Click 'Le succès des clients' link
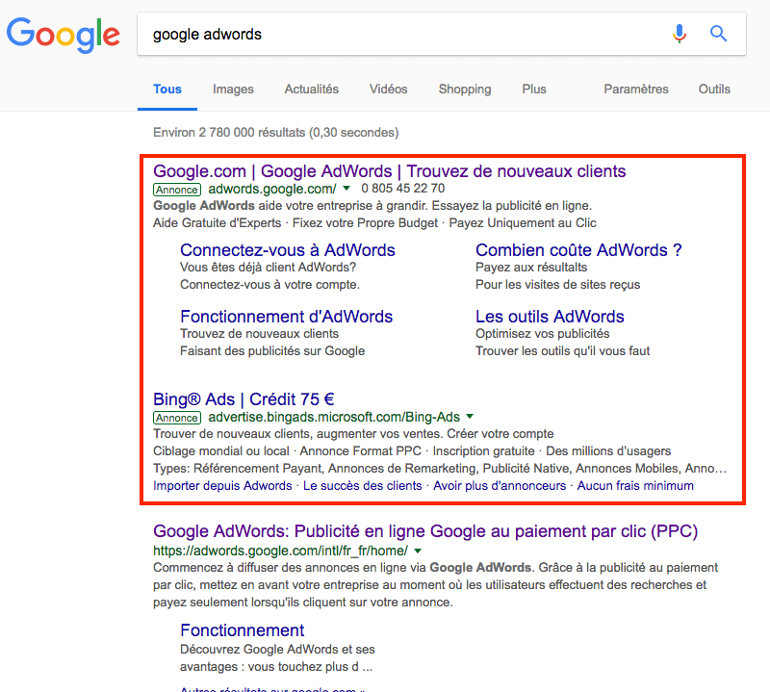This screenshot has width=770, height=692. pos(362,486)
